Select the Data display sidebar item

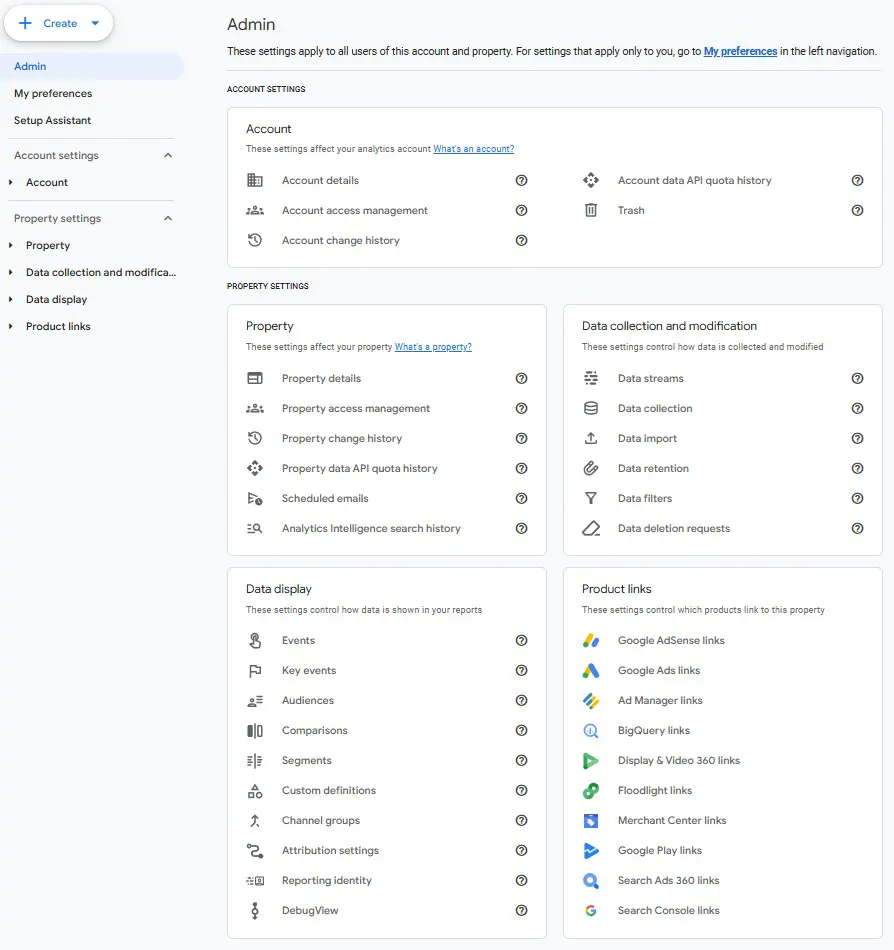coord(56,299)
